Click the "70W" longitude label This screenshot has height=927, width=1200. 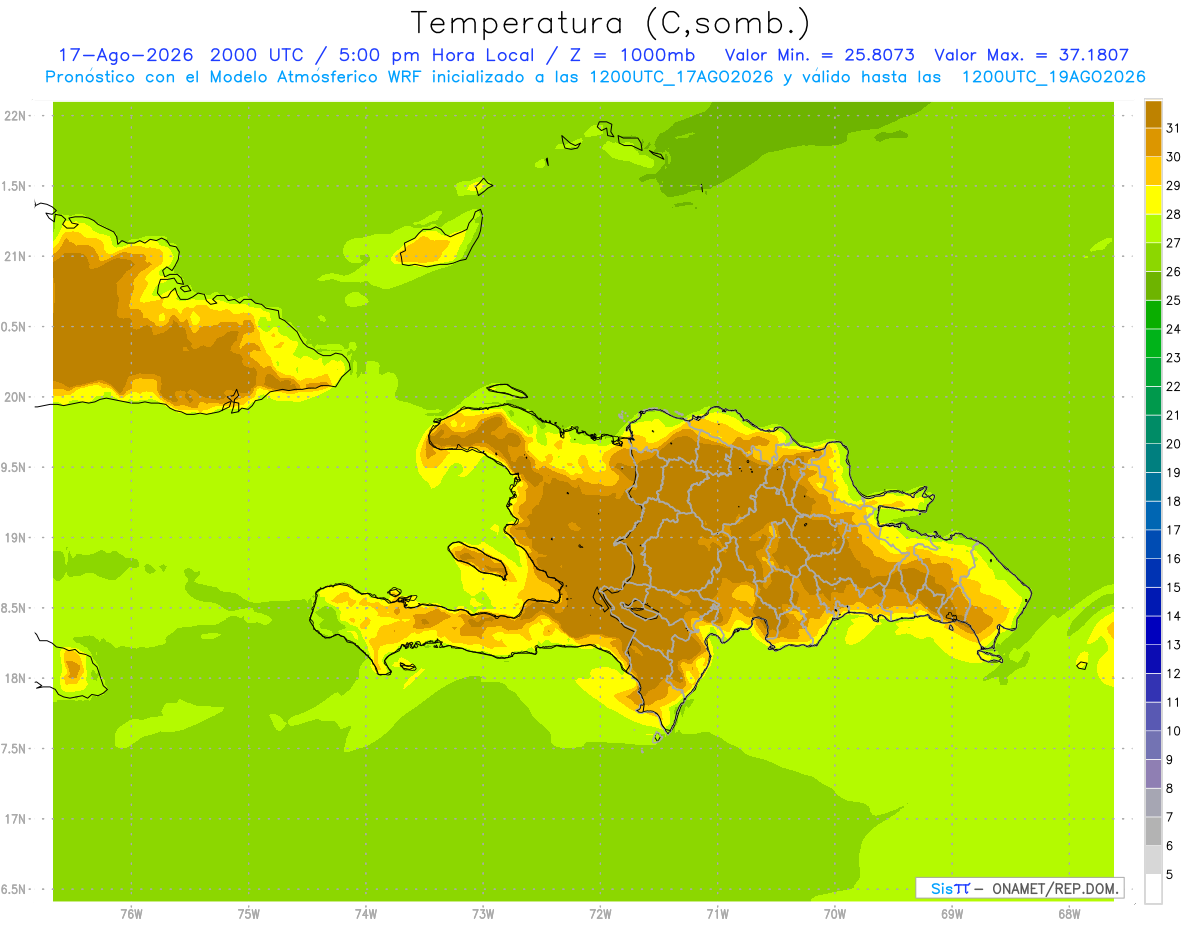(834, 914)
